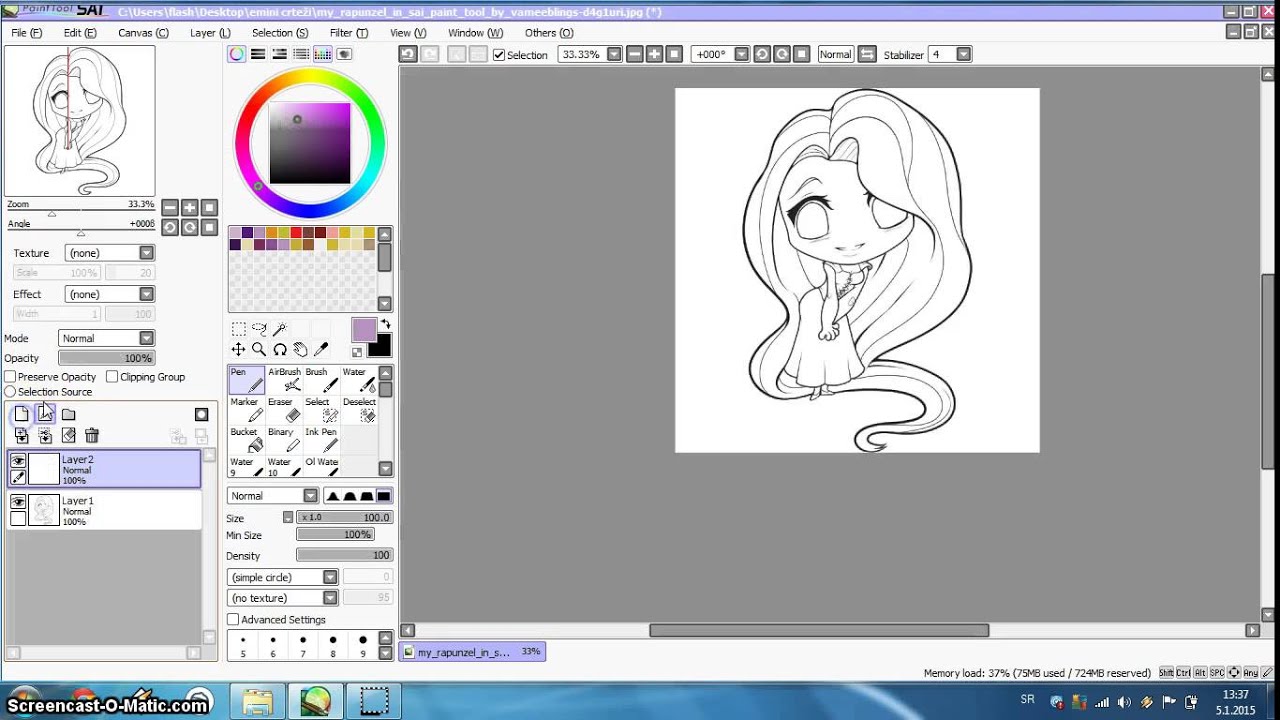The image size is (1280, 720).
Task: Click the layer Opacity slider
Action: [105, 358]
